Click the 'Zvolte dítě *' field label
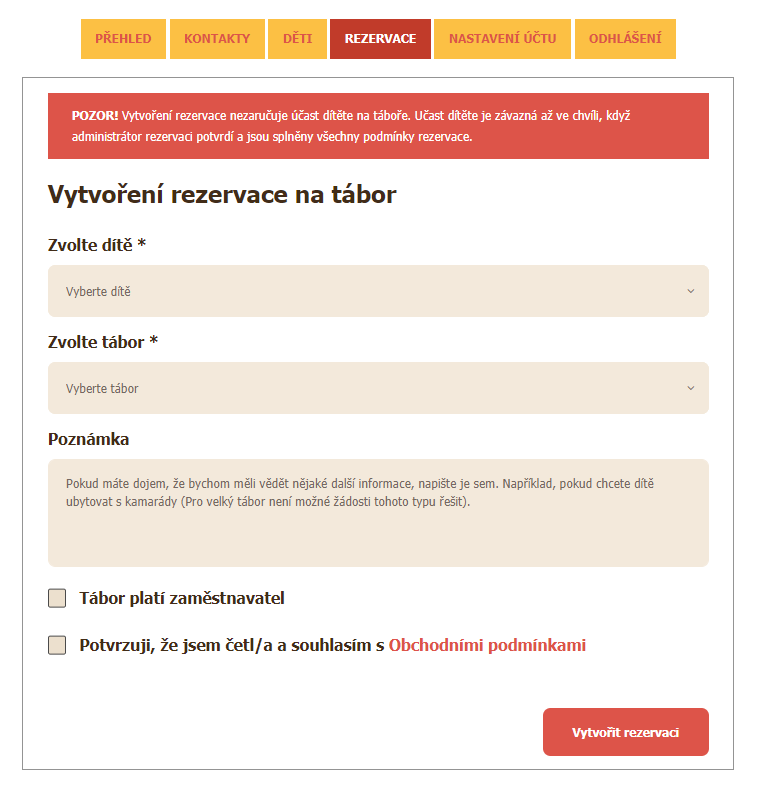 (x=97, y=245)
